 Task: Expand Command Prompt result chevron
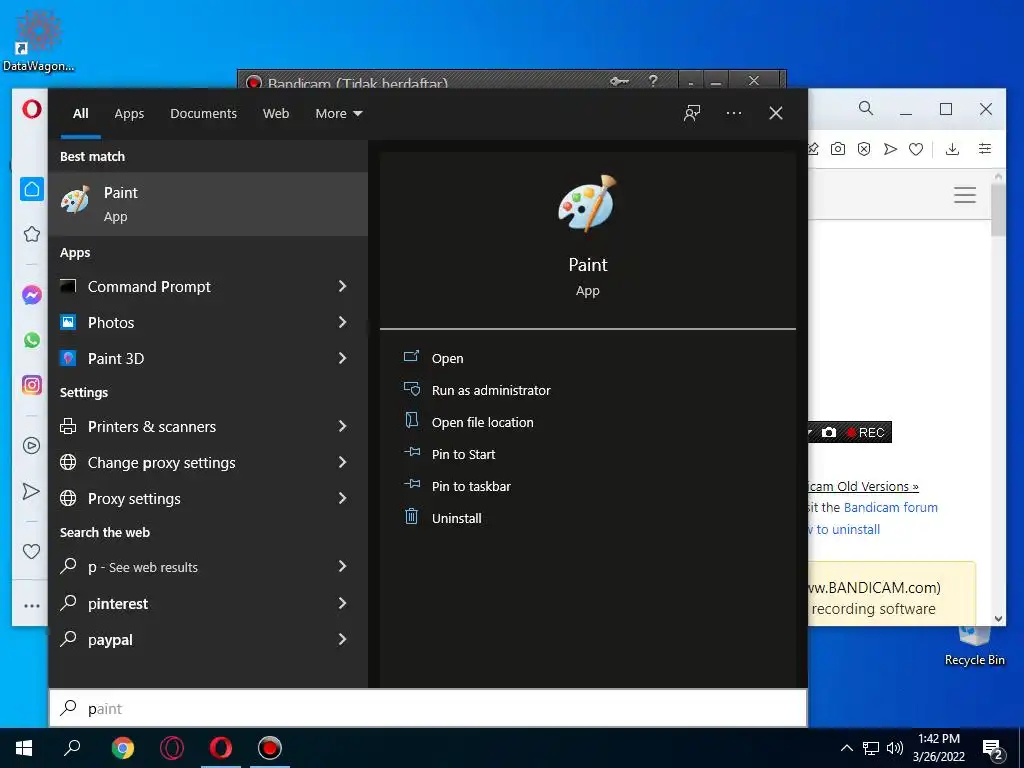click(x=342, y=286)
